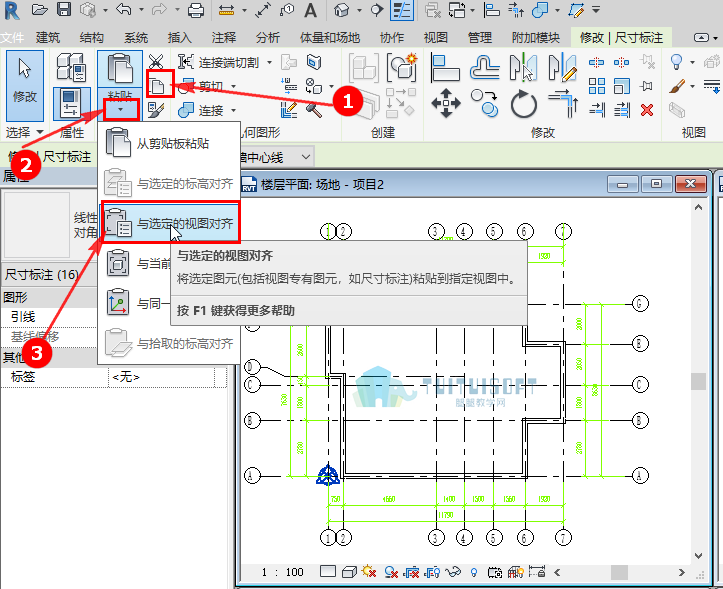Delete selection with red X icon
The image size is (723, 589).
[x=647, y=110]
